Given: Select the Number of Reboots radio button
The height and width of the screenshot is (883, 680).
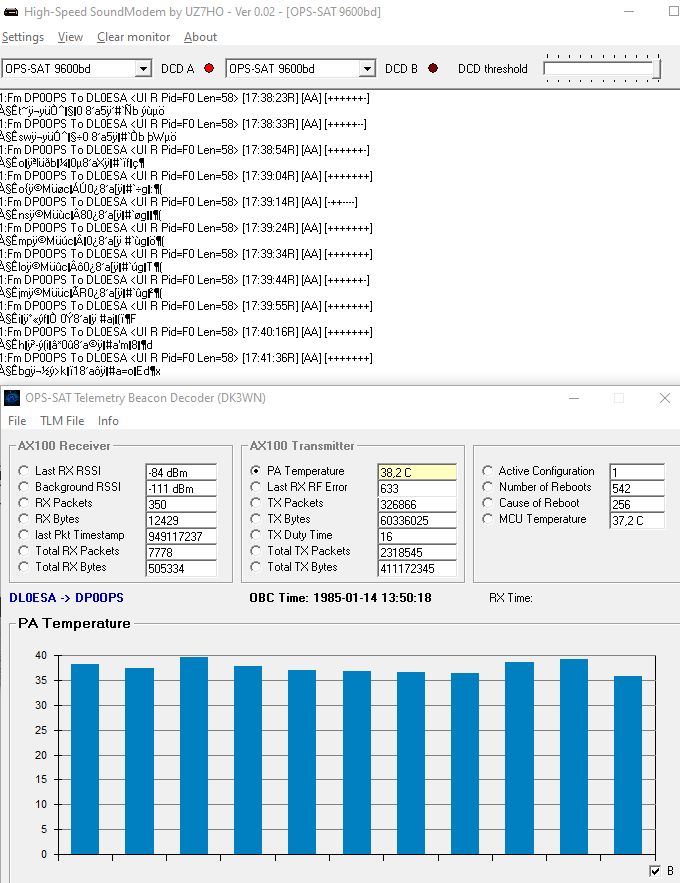Looking at the screenshot, I should pos(487,487).
